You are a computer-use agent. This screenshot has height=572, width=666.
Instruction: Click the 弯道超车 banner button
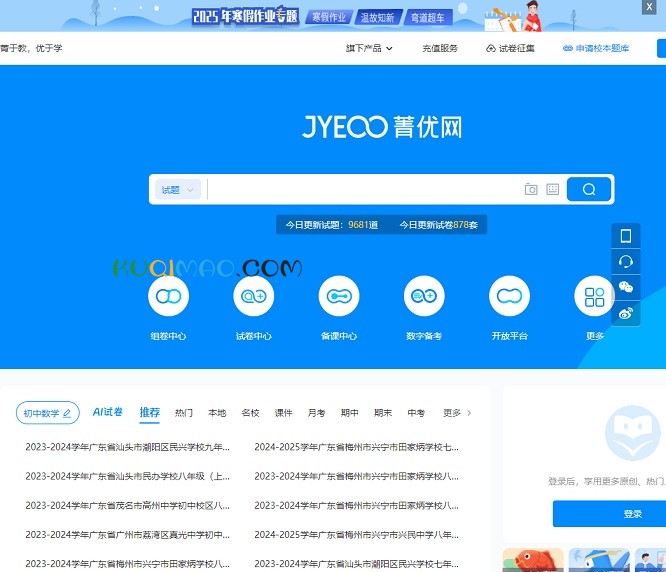click(427, 17)
